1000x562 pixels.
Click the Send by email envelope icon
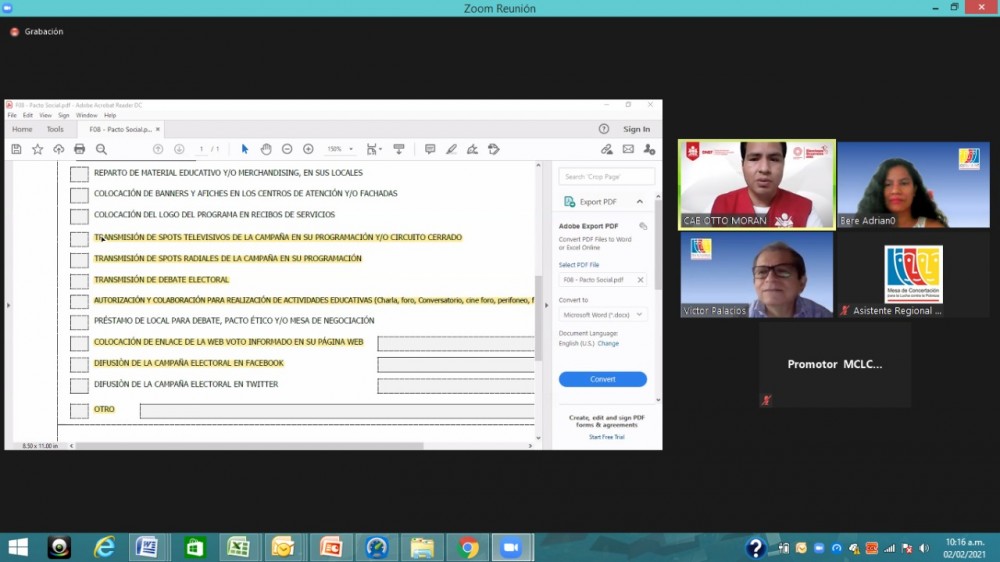[628, 149]
